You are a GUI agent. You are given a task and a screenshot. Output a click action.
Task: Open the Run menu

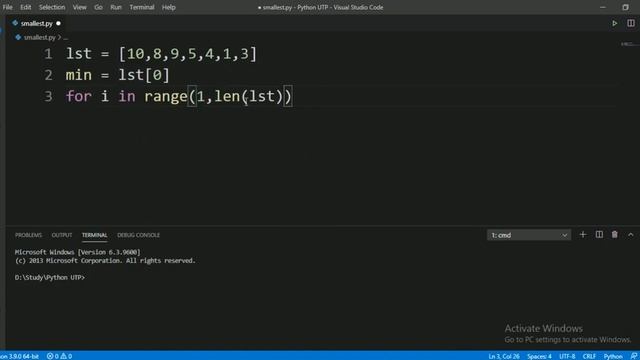click(116, 7)
